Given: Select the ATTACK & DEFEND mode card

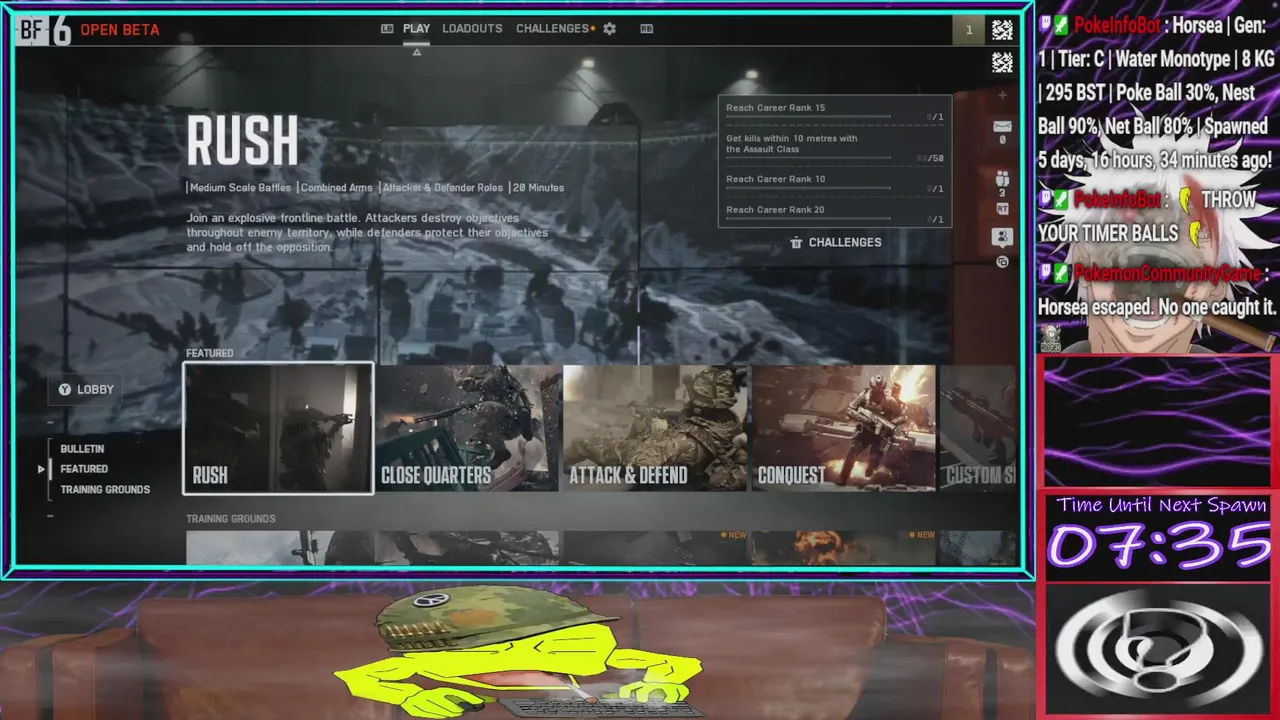Looking at the screenshot, I should pyautogui.click(x=655, y=428).
